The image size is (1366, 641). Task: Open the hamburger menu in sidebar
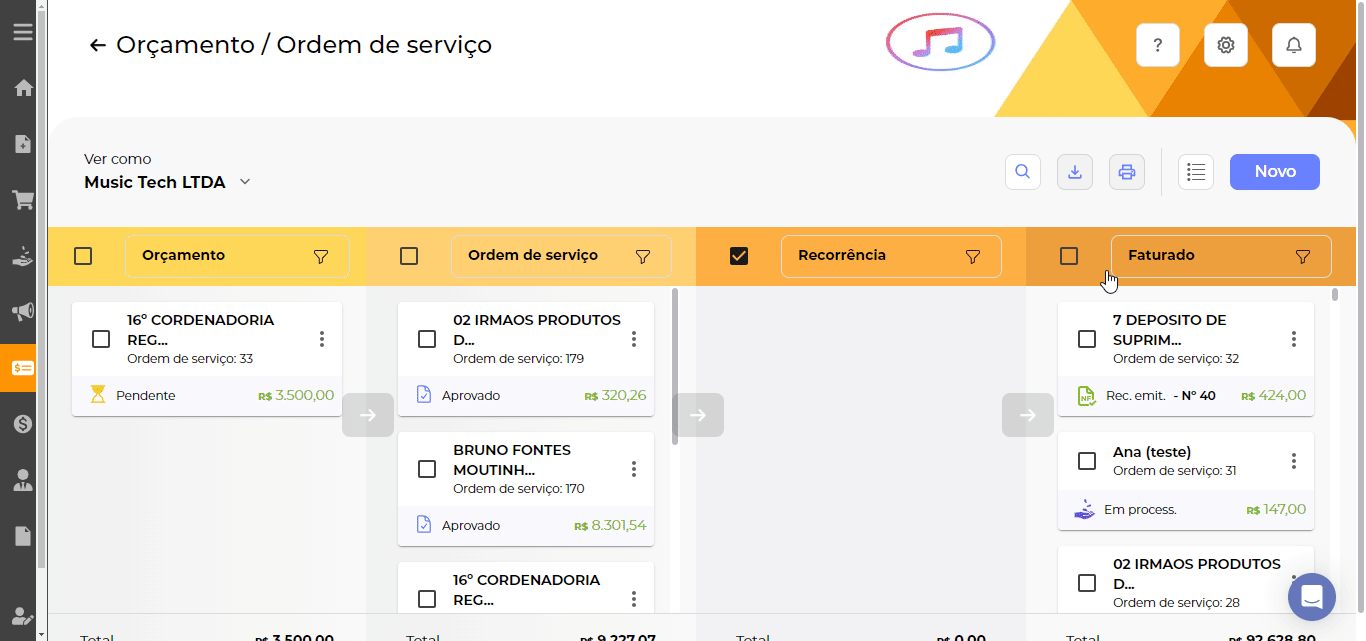[x=22, y=32]
